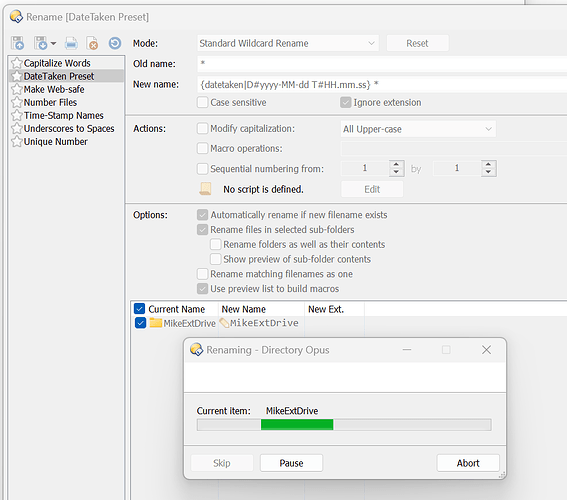Screen dimensions: 567x500
Task: Click the delete preset icon
Action: [93, 44]
